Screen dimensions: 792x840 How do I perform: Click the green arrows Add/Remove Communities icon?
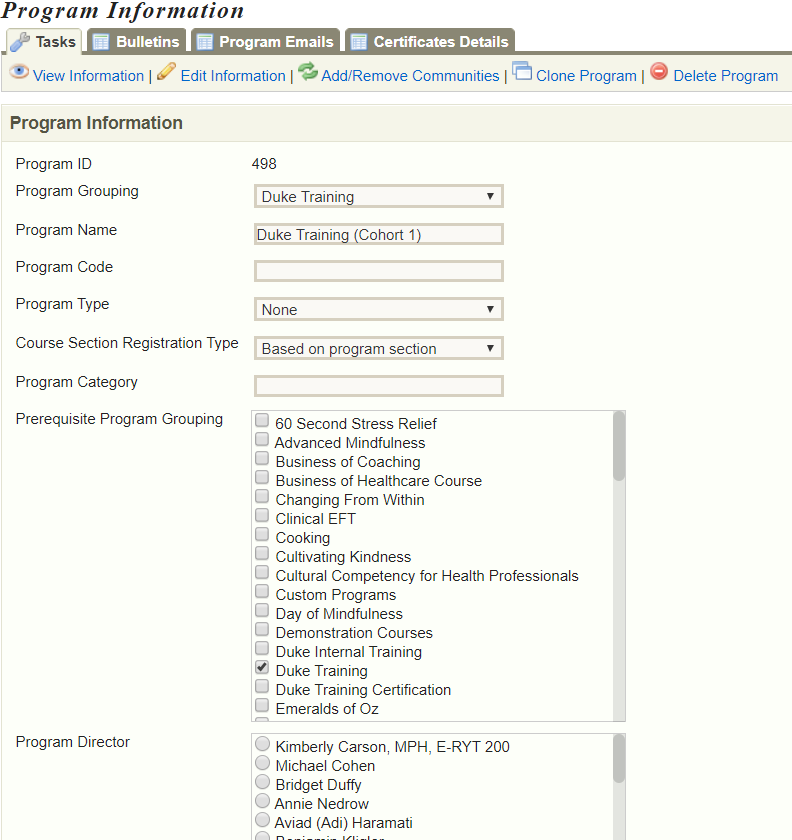click(308, 71)
